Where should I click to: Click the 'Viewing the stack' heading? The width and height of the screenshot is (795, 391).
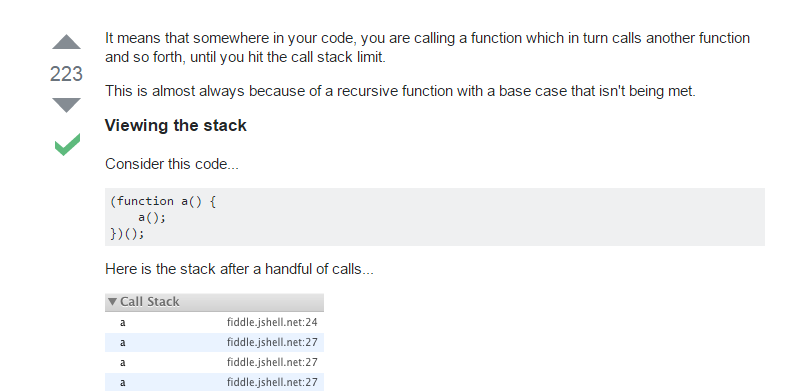(x=175, y=125)
